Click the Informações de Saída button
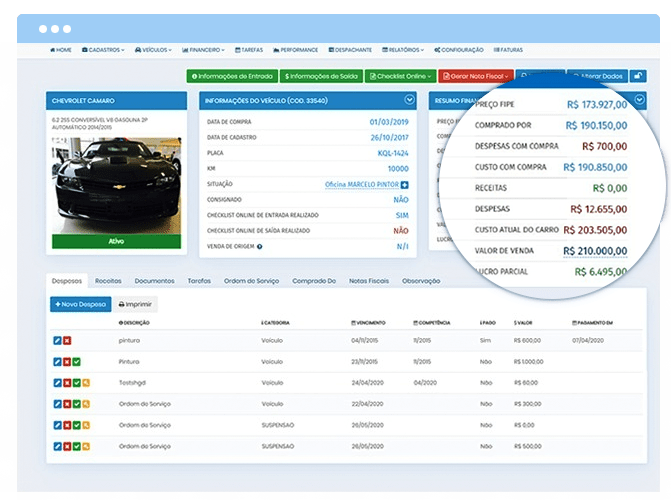The image size is (671, 500). [321, 76]
